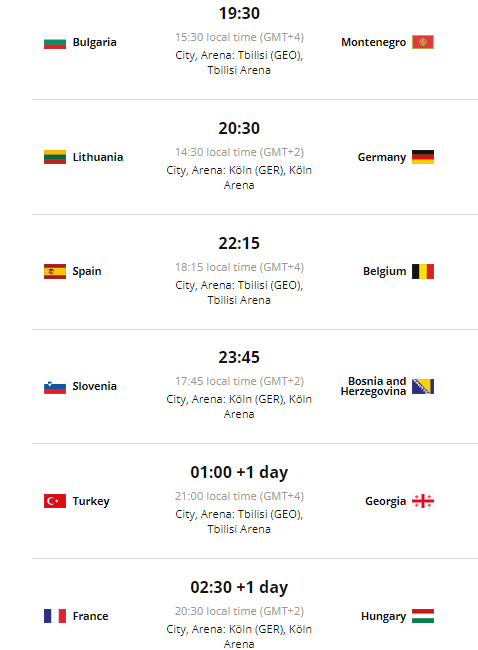Screen dimensions: 478x650
Task: Click the Slovenia flag icon
Action: click(55, 386)
